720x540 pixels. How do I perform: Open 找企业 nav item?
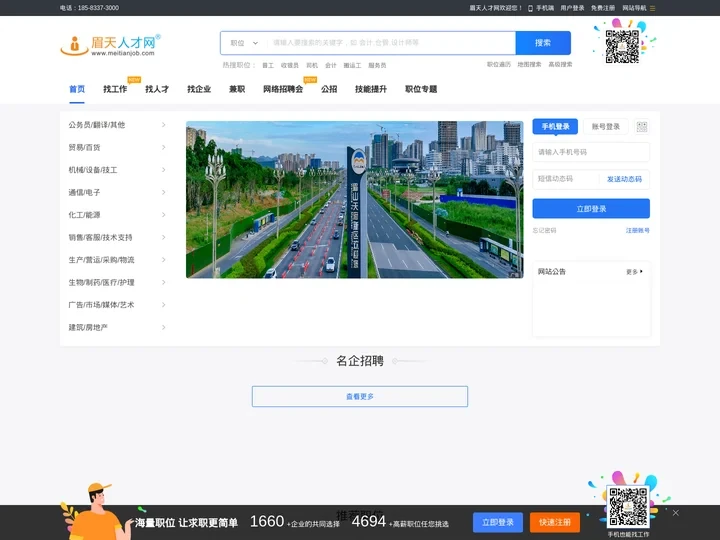pos(199,89)
